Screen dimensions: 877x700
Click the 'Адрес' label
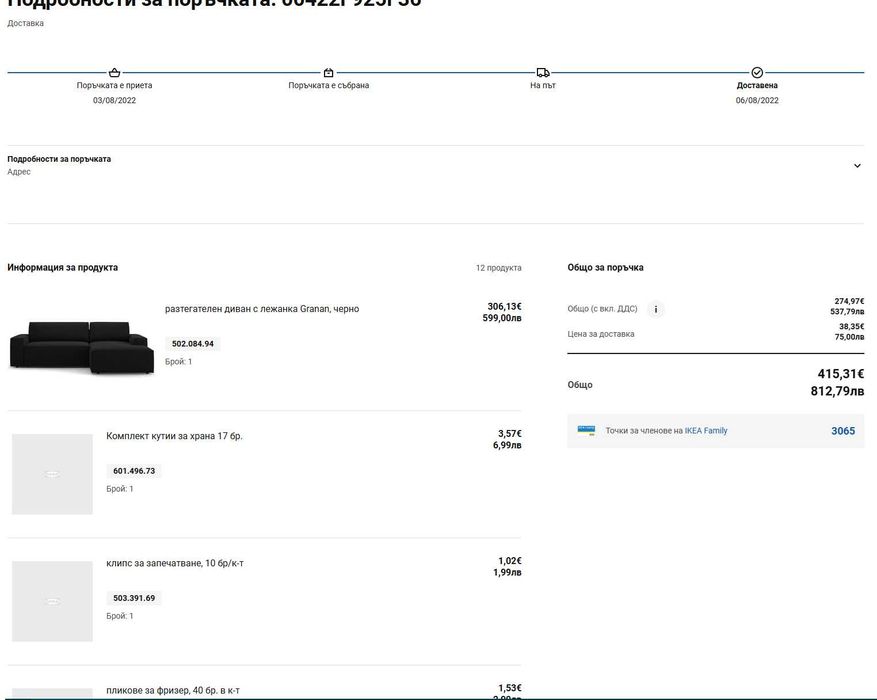click(x=19, y=172)
